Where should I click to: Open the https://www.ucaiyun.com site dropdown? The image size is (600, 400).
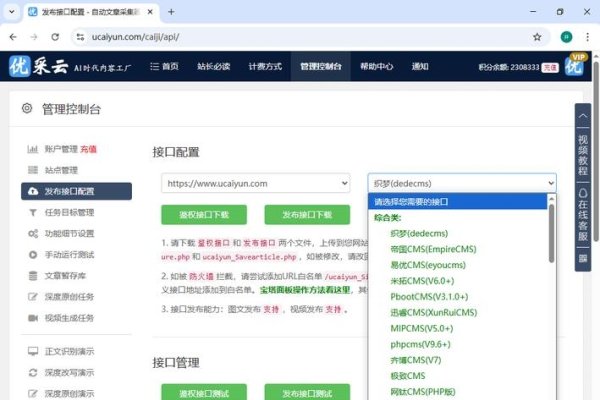[x=256, y=183]
